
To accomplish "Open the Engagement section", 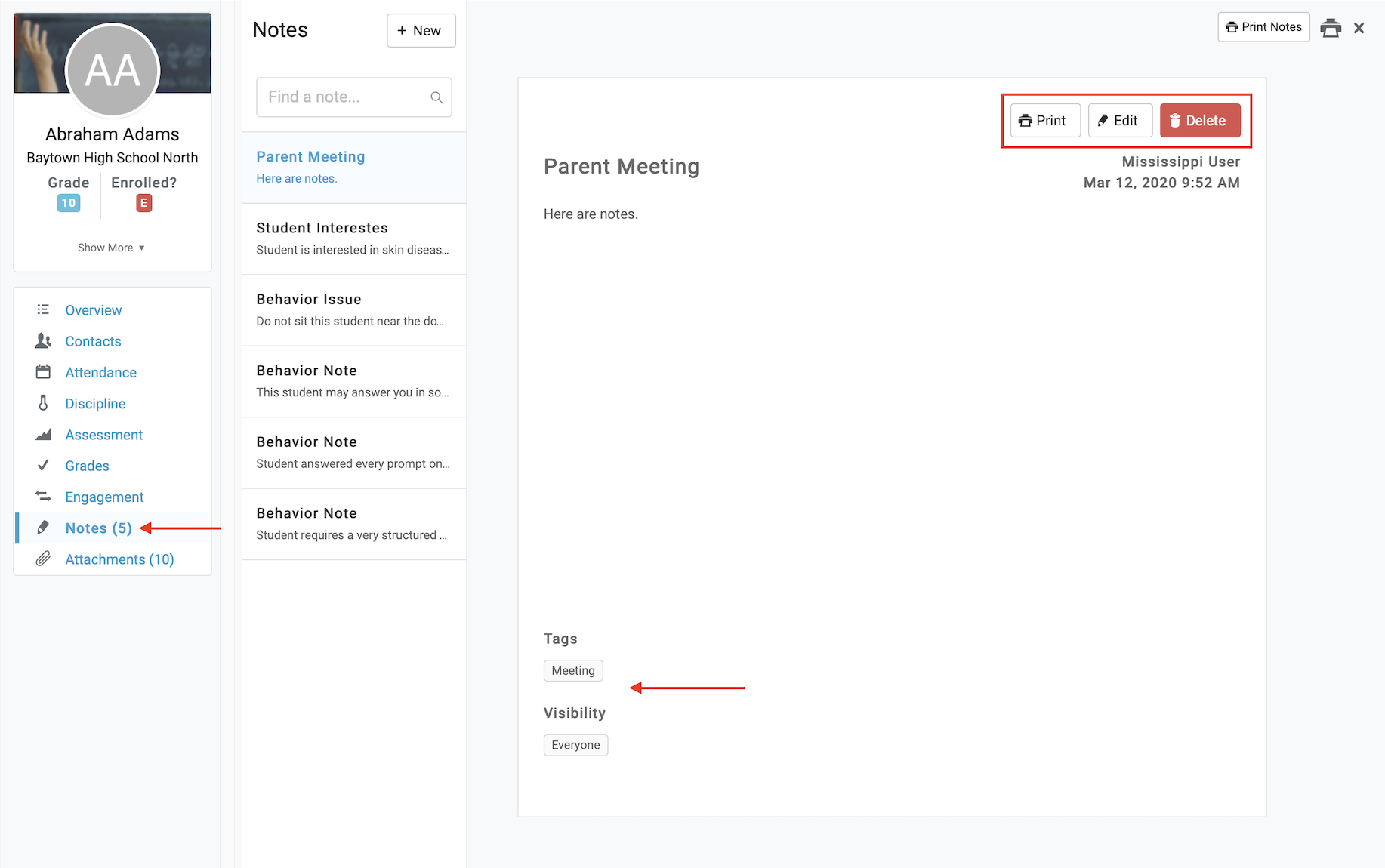I will click(x=104, y=497).
